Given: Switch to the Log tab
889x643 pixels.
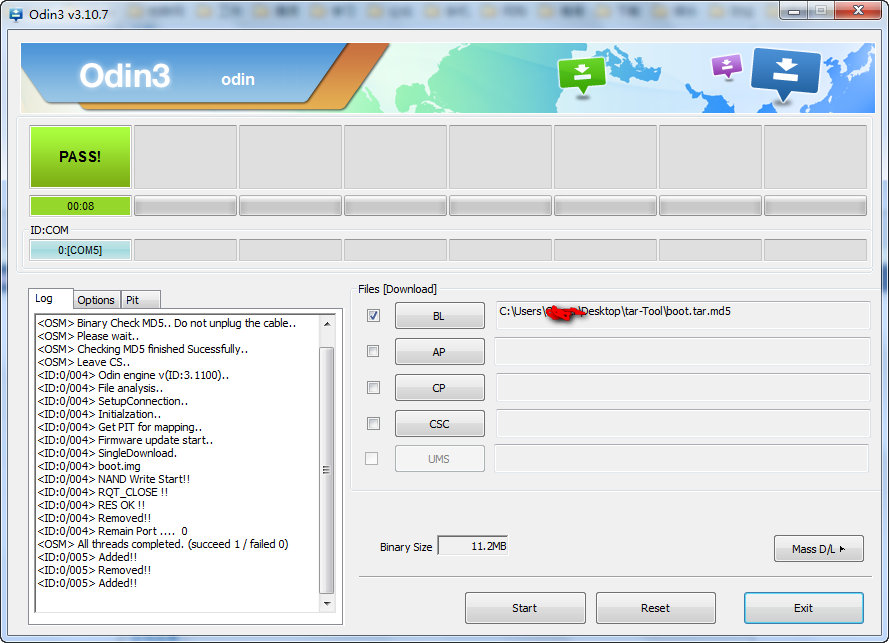Looking at the screenshot, I should (x=50, y=298).
